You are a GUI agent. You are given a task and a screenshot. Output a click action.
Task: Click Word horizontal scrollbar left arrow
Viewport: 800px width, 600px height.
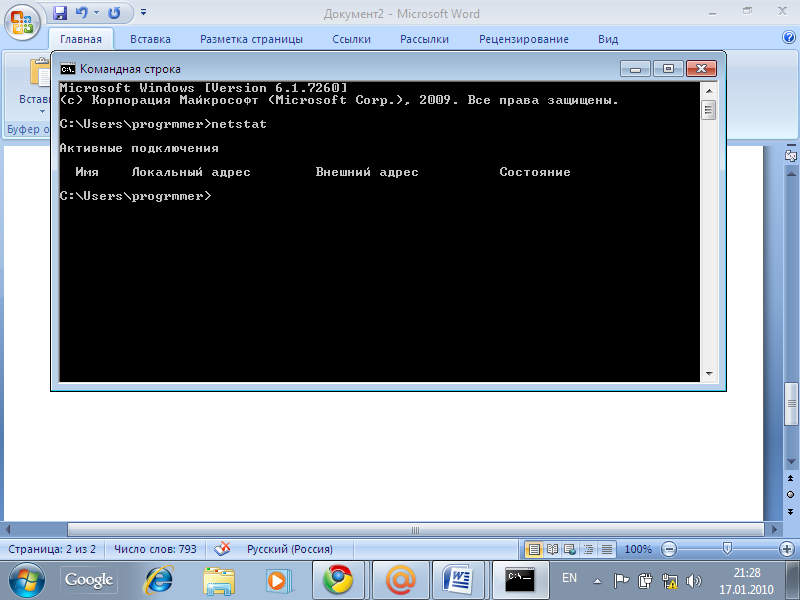7,530
